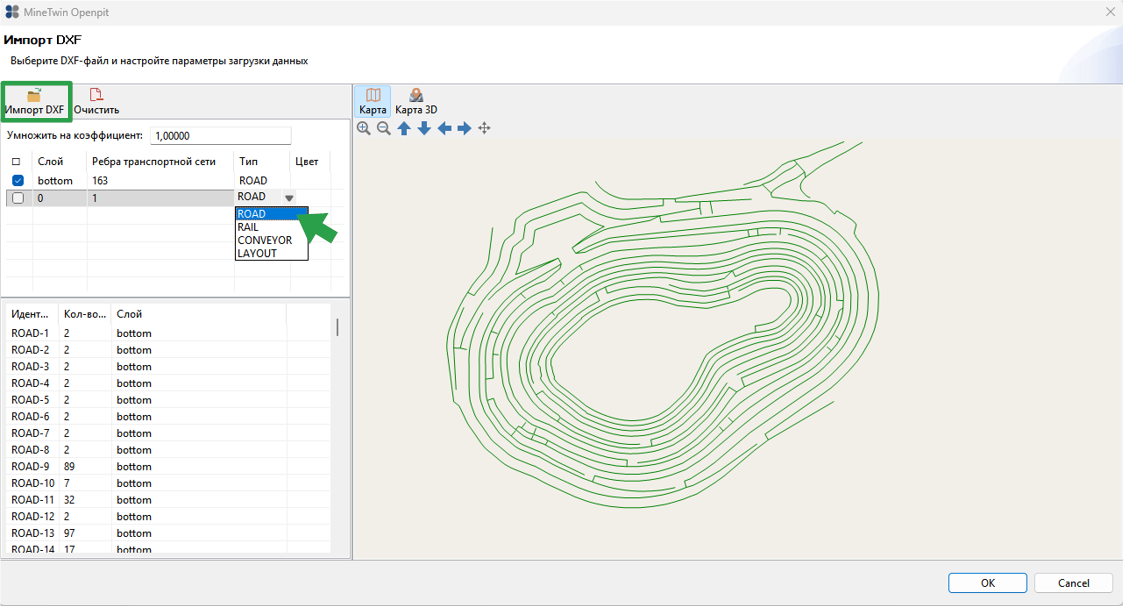Pan the map left with the arrow icon
Screen dimensions: 1123x606
pos(444,128)
